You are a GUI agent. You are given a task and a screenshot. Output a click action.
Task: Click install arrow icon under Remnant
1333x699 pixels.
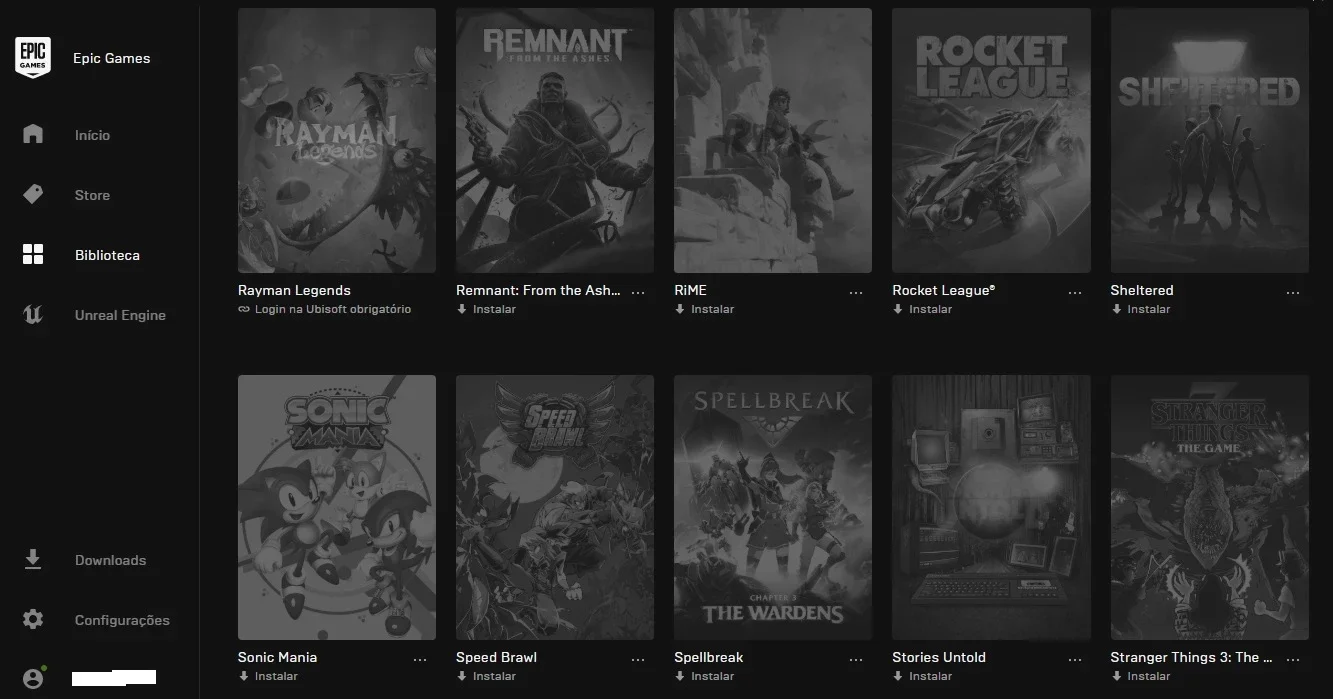tap(462, 309)
